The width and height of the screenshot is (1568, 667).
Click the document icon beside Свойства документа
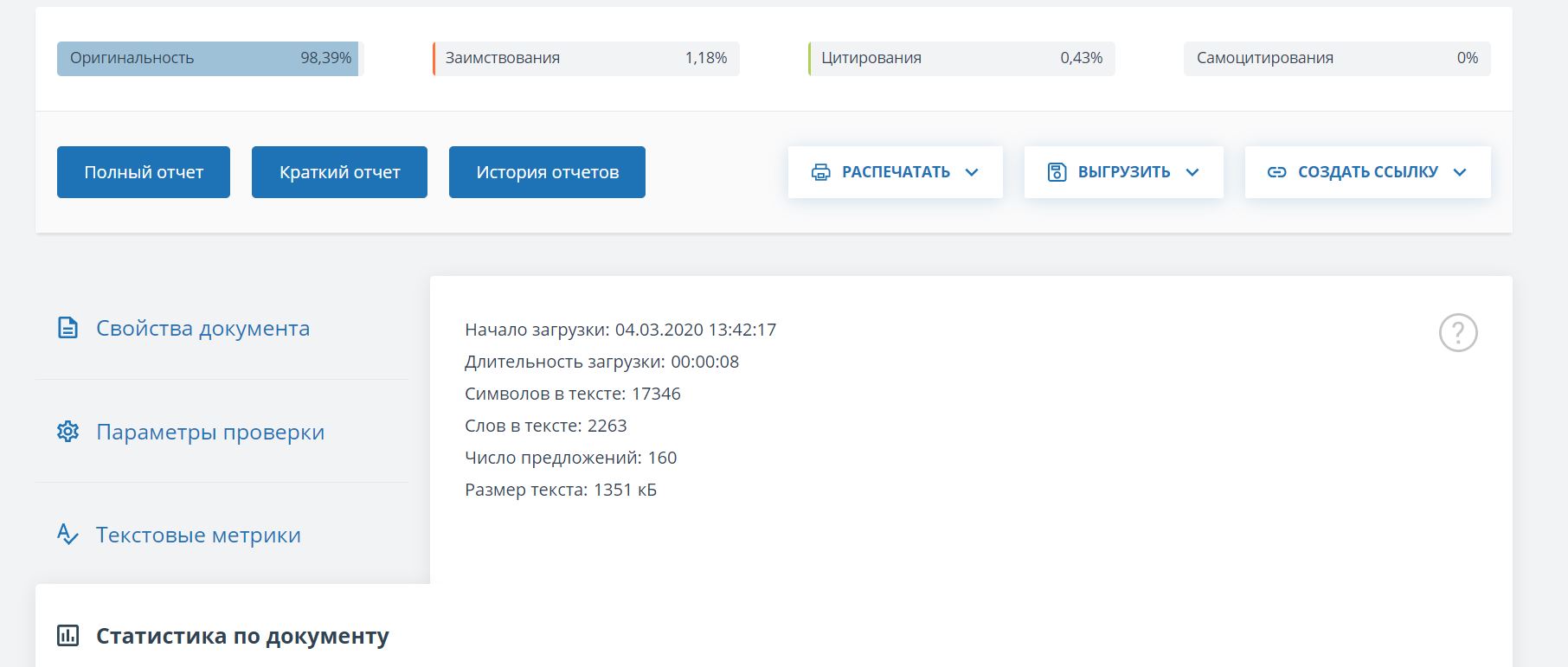coord(67,328)
